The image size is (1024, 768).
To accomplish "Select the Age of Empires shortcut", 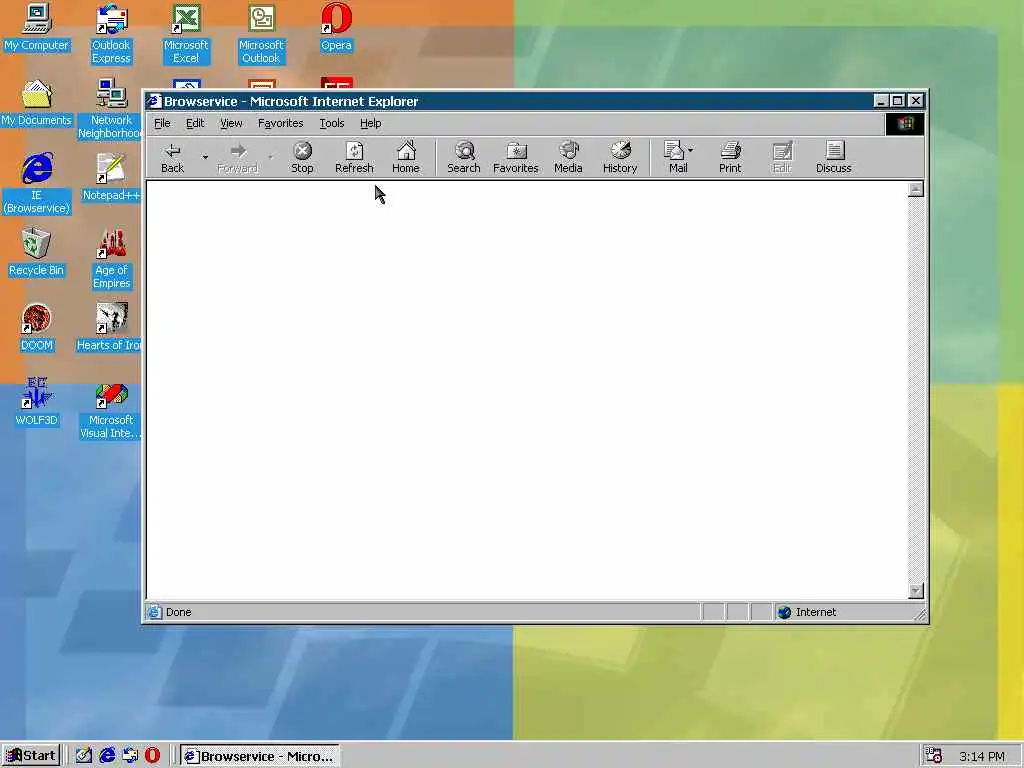I will [112, 259].
